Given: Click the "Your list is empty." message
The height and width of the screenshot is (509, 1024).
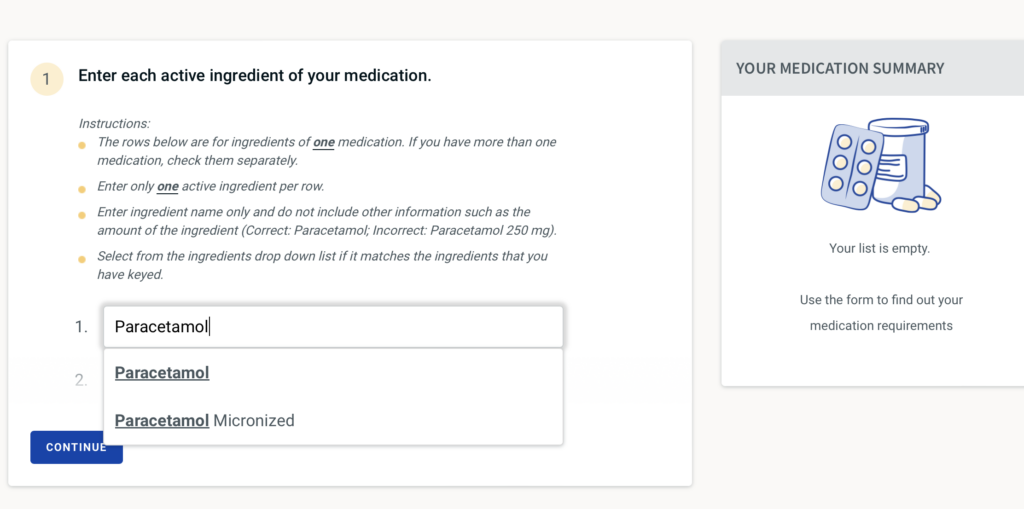Looking at the screenshot, I should pos(879,248).
